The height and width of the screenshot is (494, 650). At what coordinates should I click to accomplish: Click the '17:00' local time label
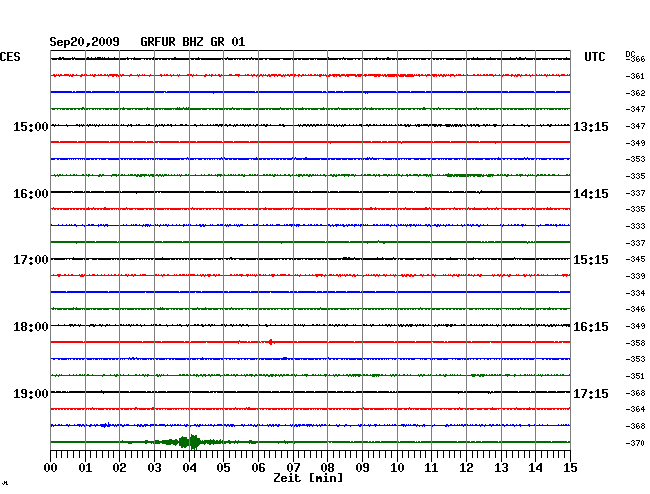tap(31, 260)
